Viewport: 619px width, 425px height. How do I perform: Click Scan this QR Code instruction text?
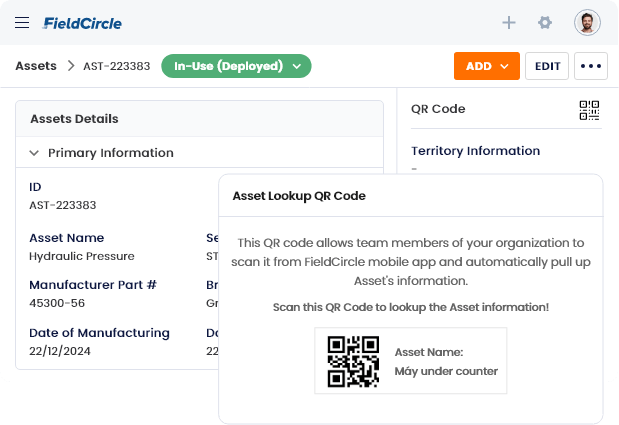coord(411,307)
